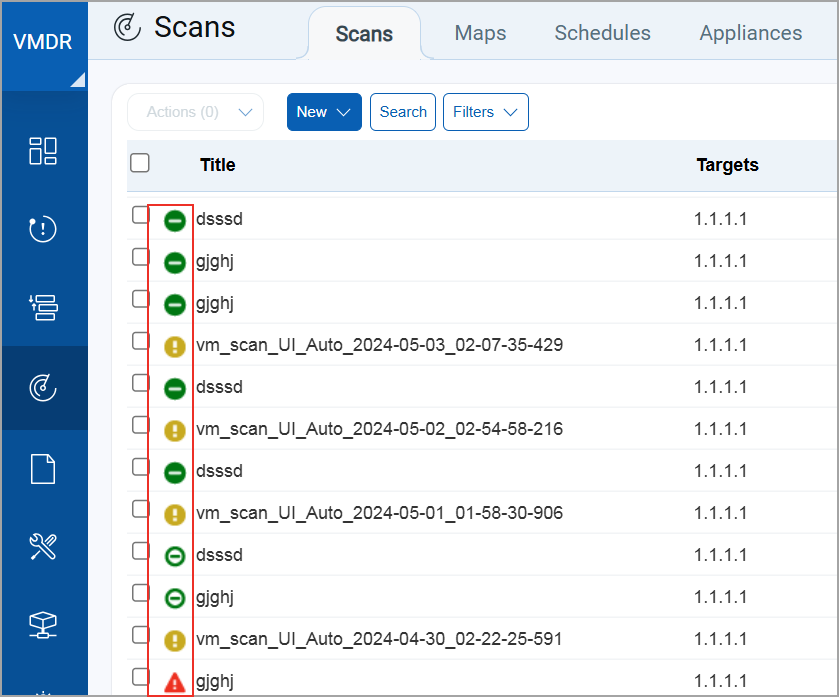Click the Search button
839x697 pixels.
click(402, 112)
